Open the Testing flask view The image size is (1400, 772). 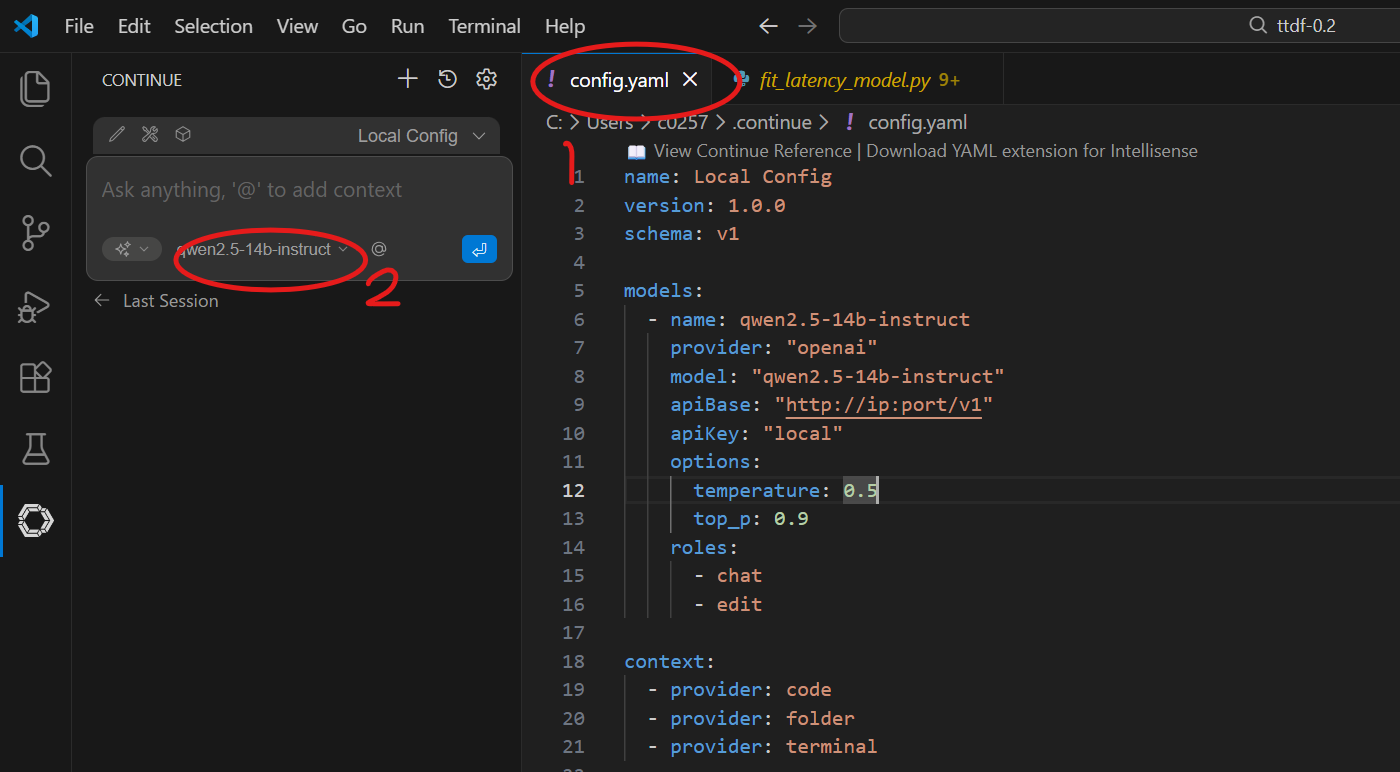coord(35,449)
